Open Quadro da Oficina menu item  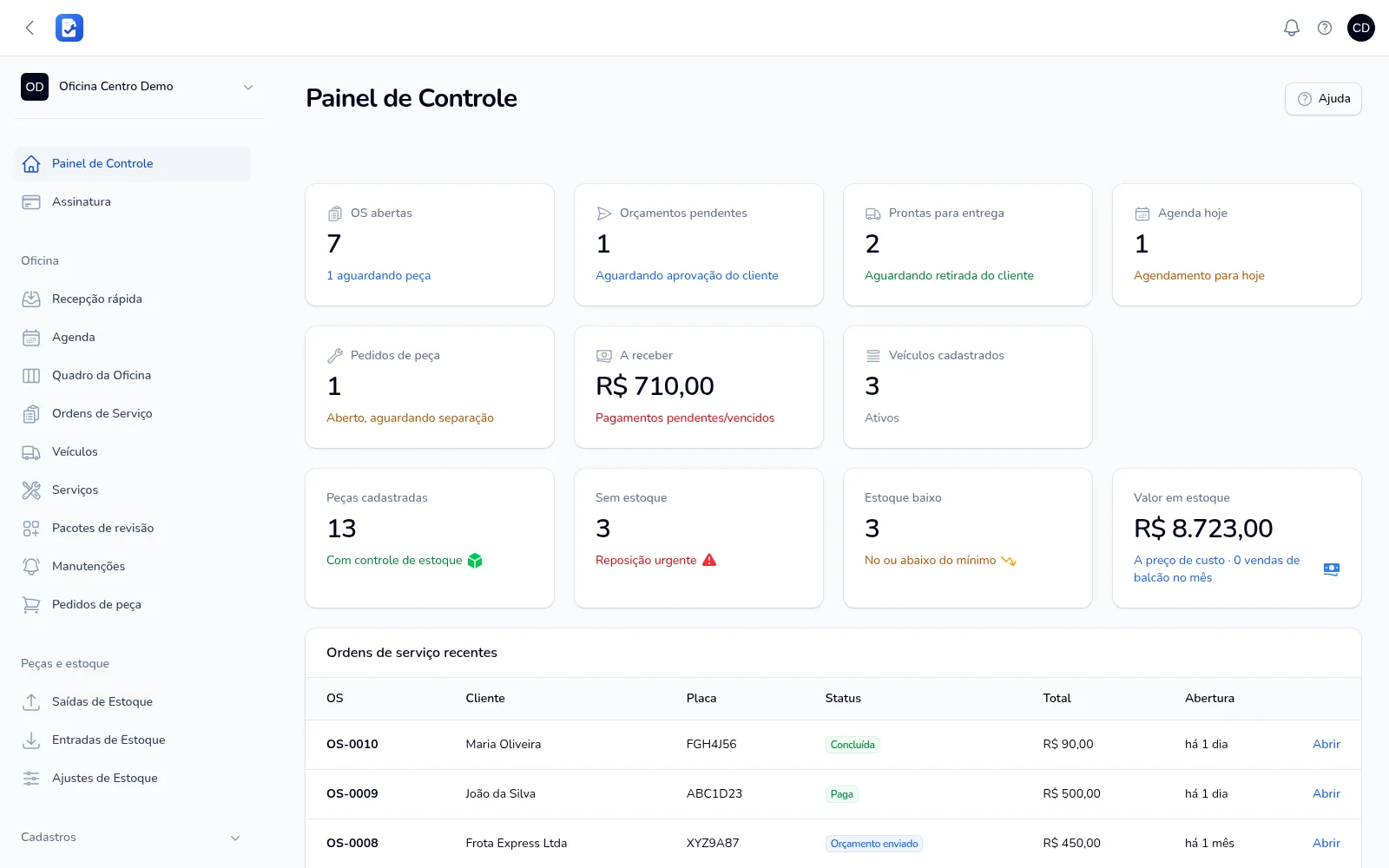(x=132, y=375)
